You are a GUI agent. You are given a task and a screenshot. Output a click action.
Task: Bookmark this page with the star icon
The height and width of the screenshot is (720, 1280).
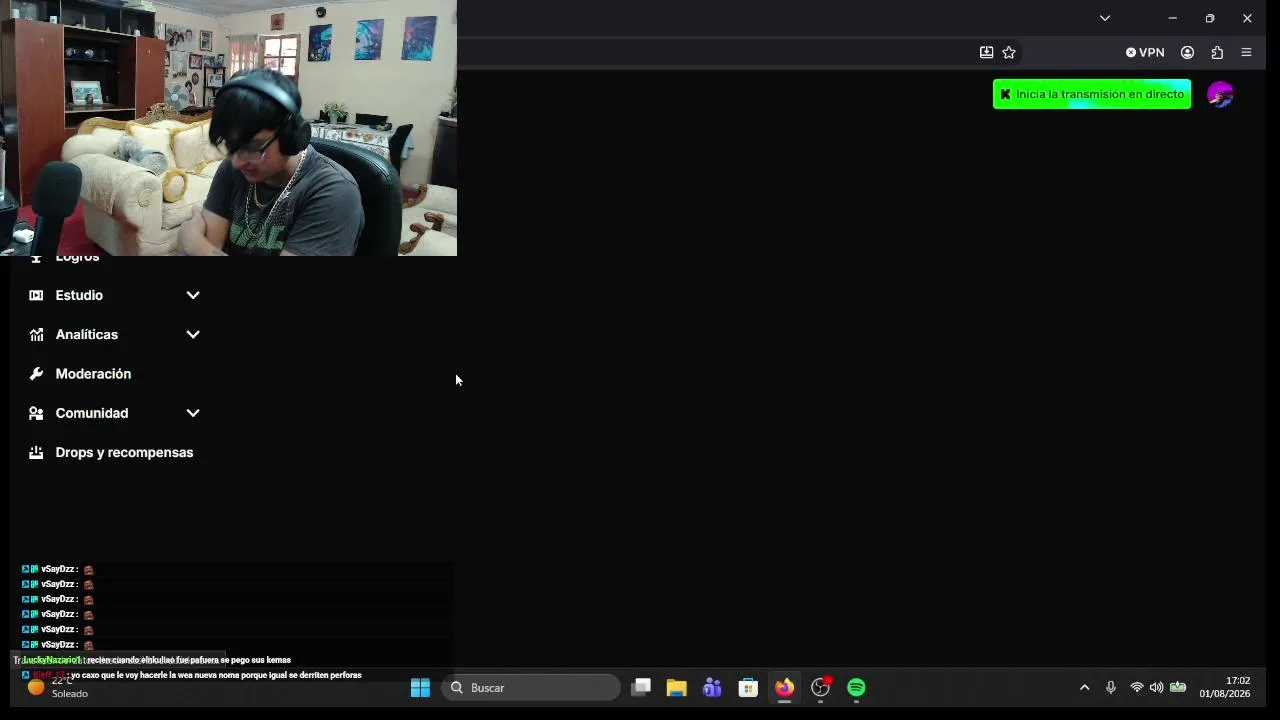(x=1009, y=52)
